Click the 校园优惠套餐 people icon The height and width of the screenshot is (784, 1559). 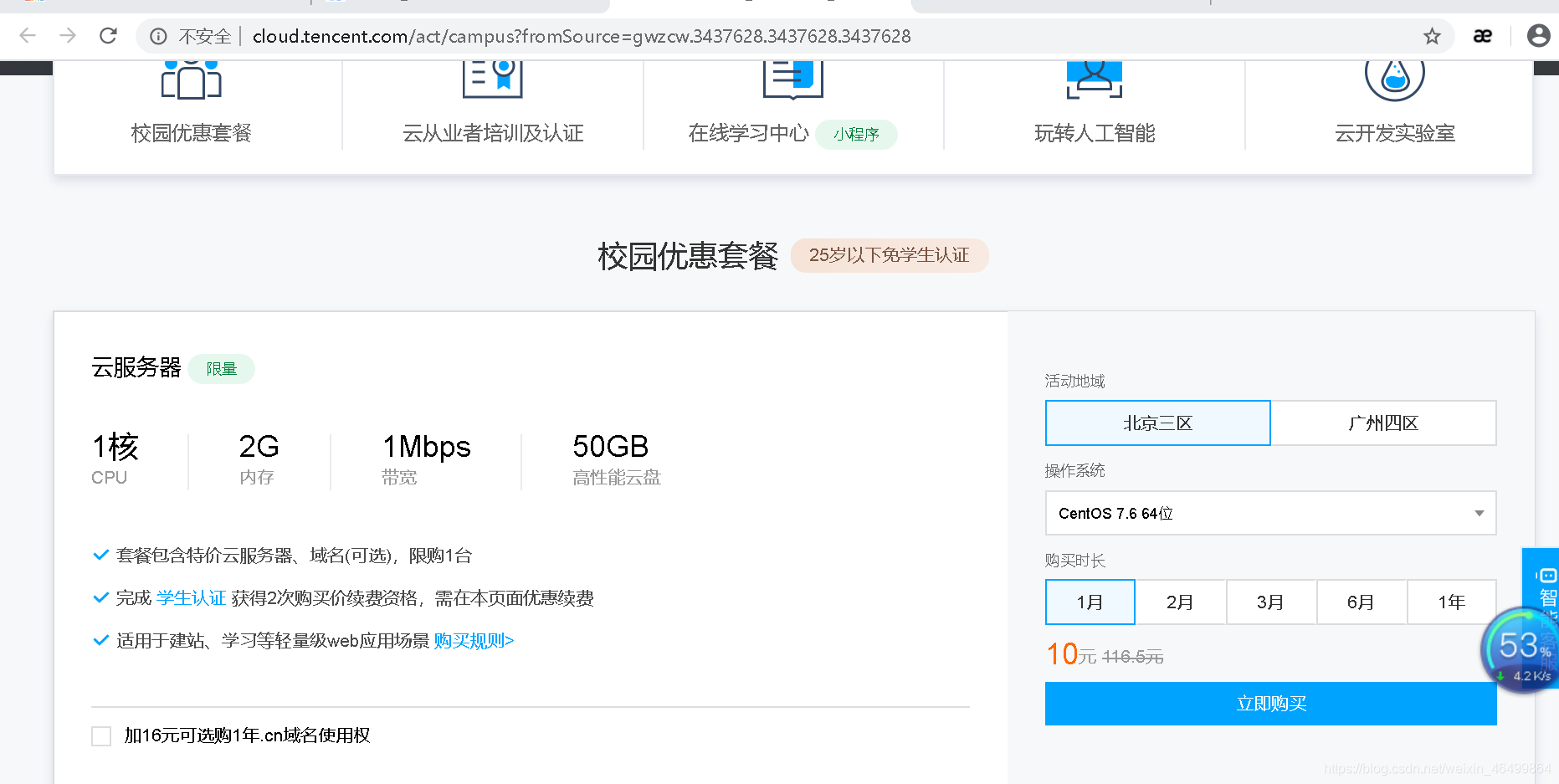pyautogui.click(x=192, y=79)
